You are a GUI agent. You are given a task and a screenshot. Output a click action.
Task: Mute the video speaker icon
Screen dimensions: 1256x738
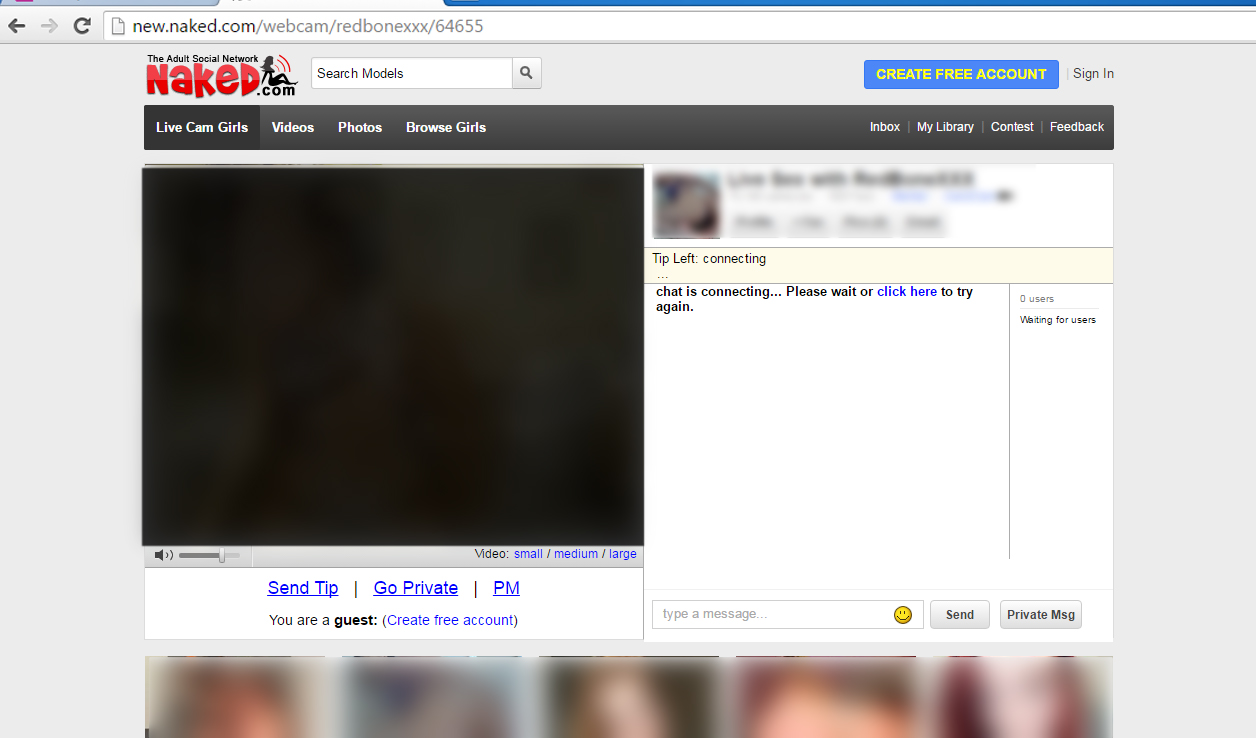tap(163, 555)
